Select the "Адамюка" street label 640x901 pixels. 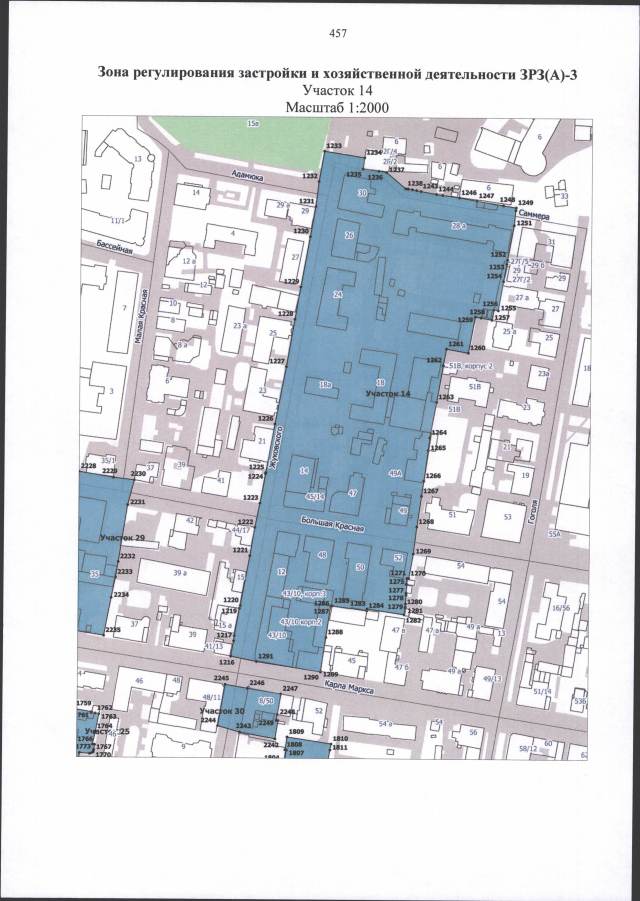(246, 174)
